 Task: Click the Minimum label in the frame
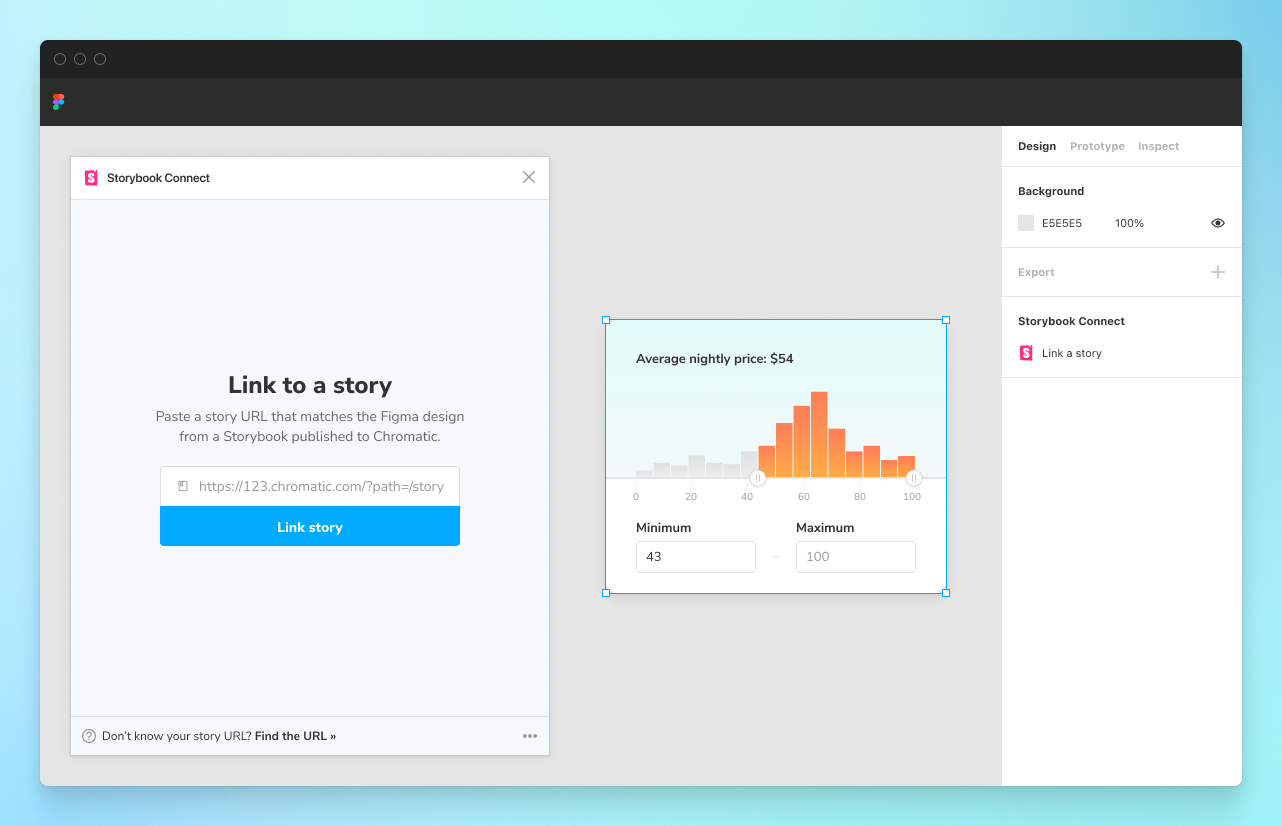tap(663, 528)
